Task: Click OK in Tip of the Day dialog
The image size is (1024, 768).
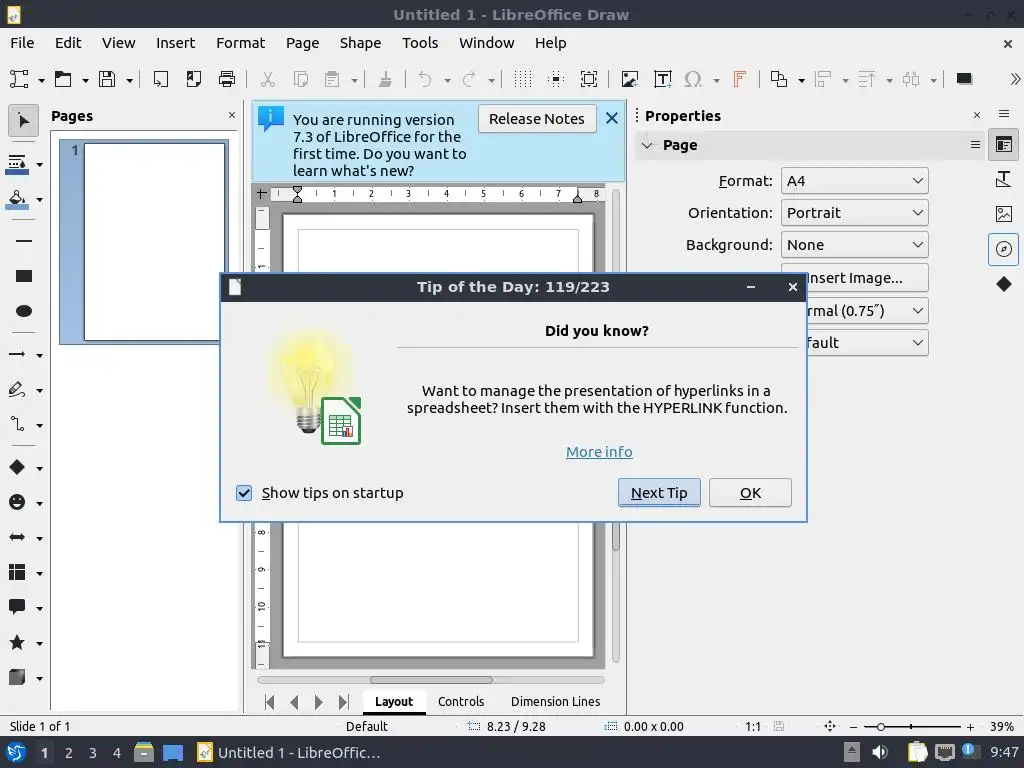Action: [750, 493]
